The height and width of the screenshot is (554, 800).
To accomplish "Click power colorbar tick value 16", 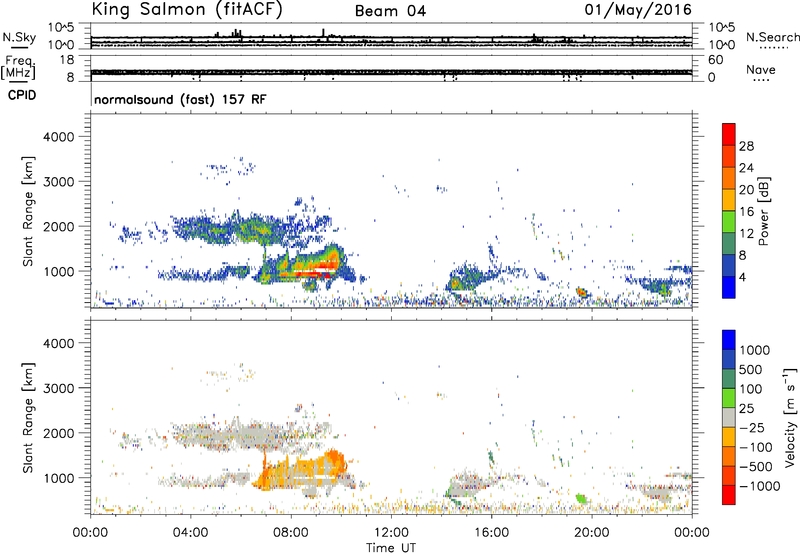I will pyautogui.click(x=746, y=211).
